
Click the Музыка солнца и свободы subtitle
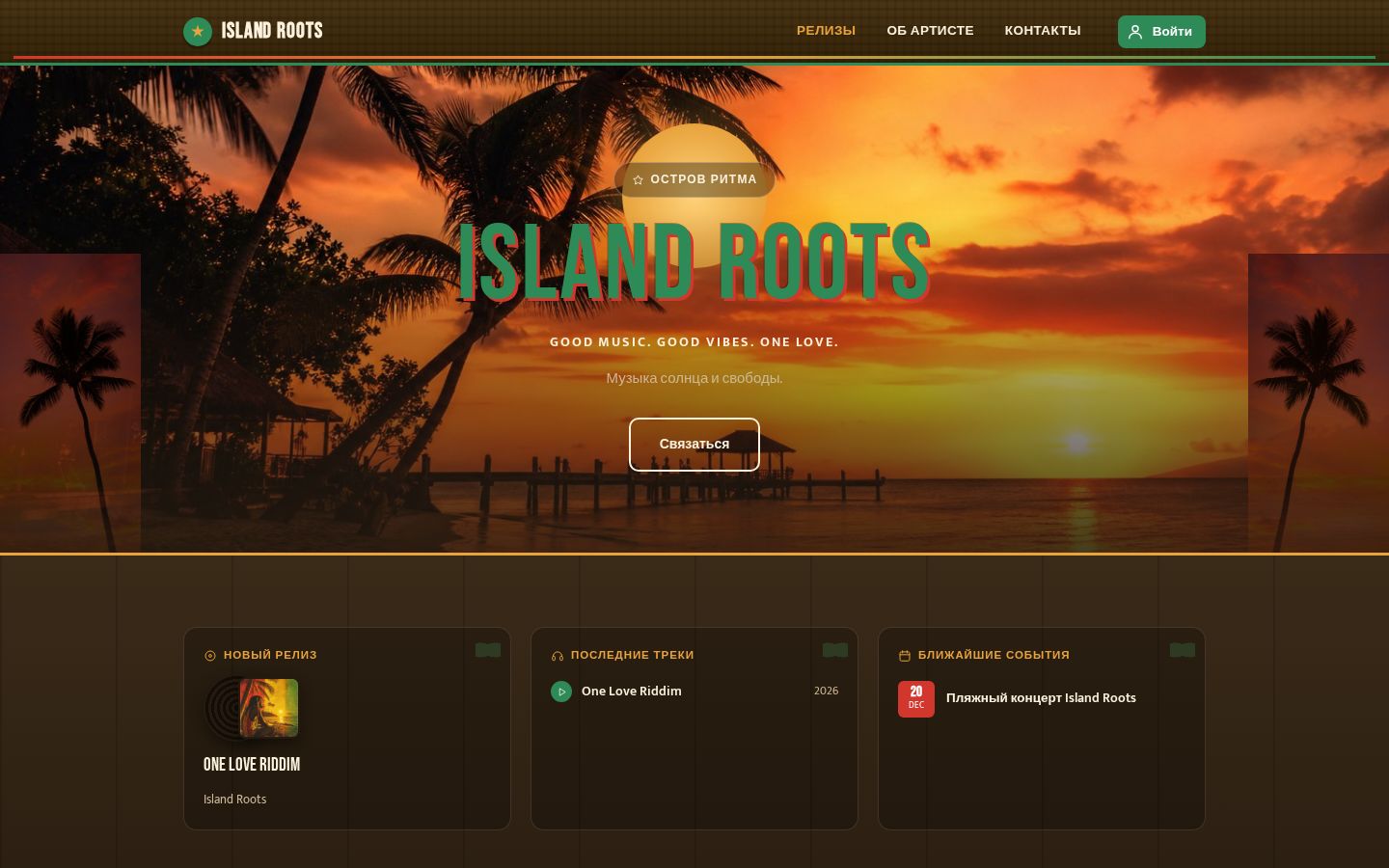[x=694, y=378]
